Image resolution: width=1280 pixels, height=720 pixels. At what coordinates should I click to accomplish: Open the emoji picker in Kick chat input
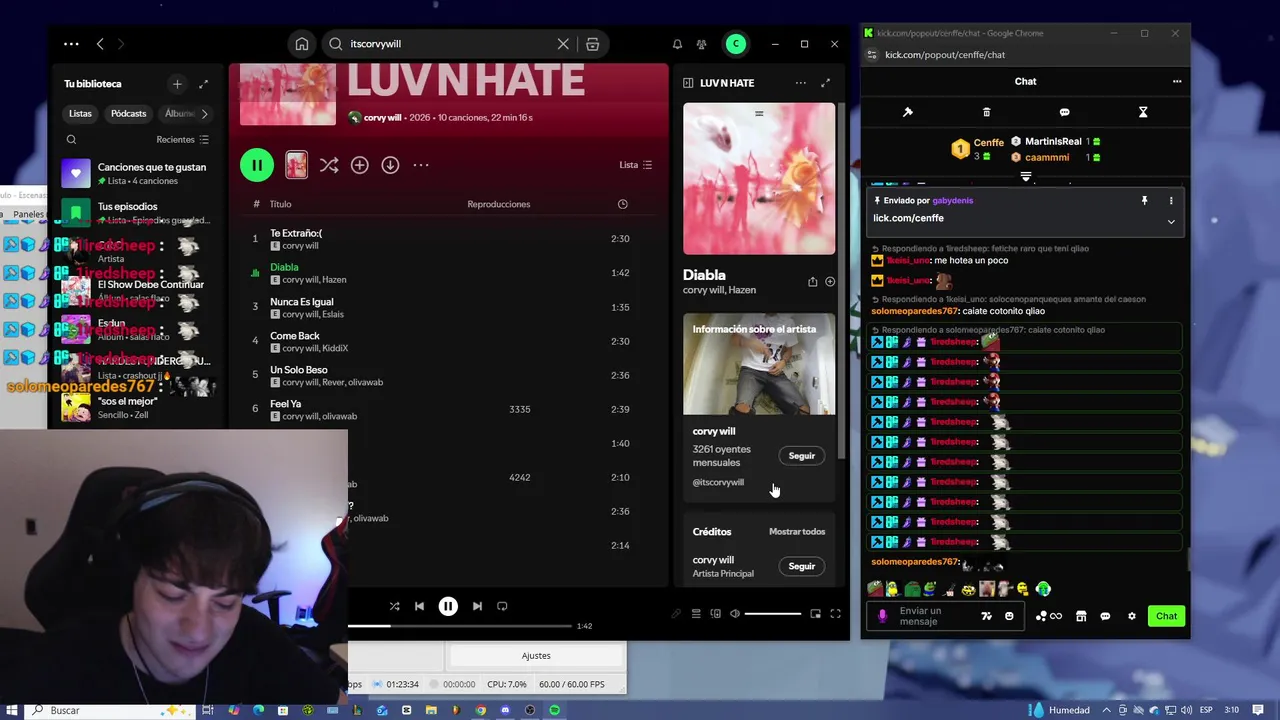point(1009,616)
